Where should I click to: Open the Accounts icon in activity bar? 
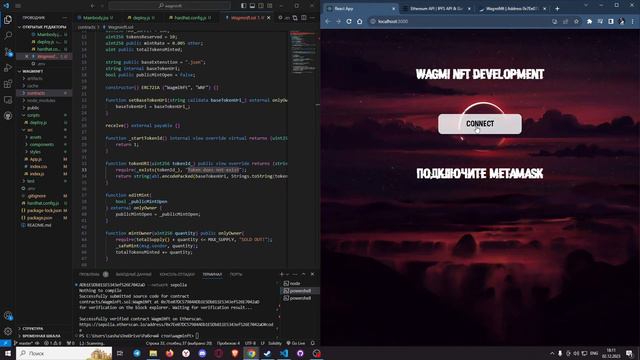(x=8, y=316)
